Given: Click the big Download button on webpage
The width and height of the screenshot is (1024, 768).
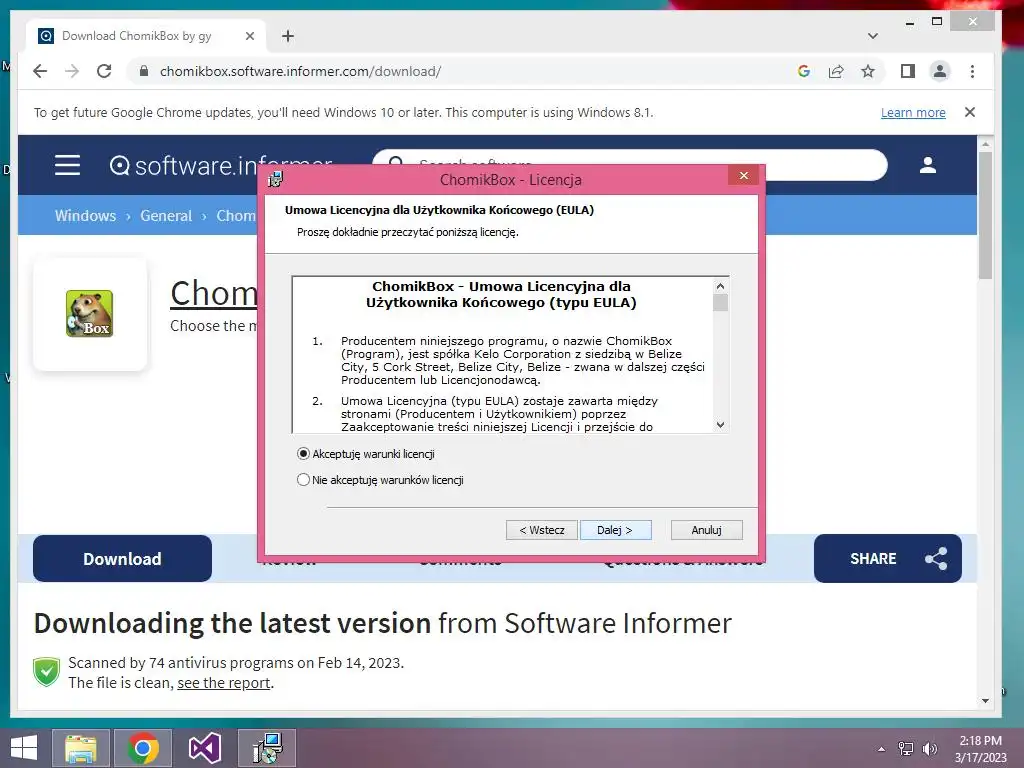Looking at the screenshot, I should (122, 558).
